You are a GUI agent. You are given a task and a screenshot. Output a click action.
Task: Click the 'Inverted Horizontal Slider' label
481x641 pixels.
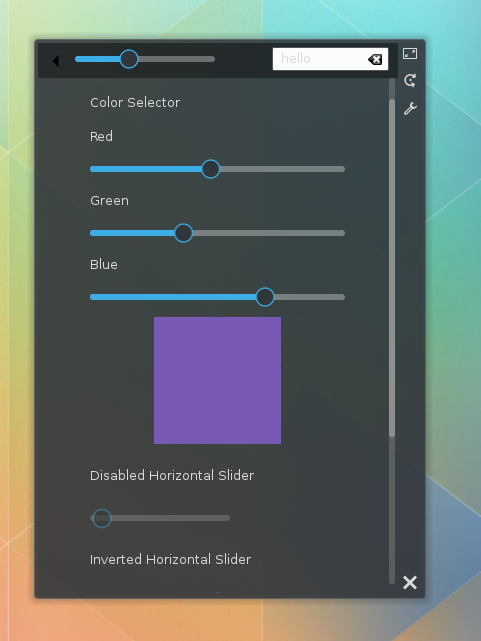170,559
